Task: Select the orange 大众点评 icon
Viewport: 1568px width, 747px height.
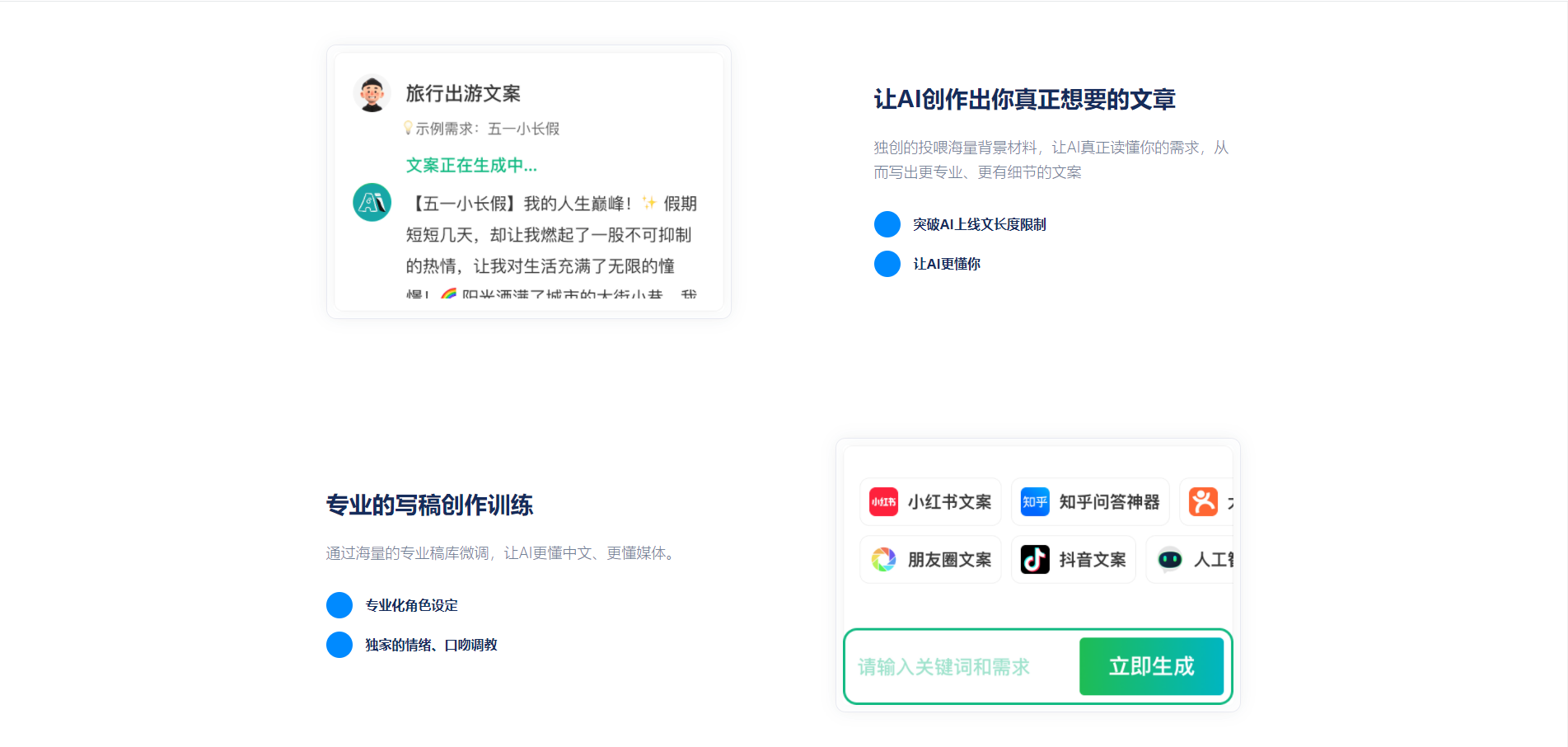Action: [1205, 501]
